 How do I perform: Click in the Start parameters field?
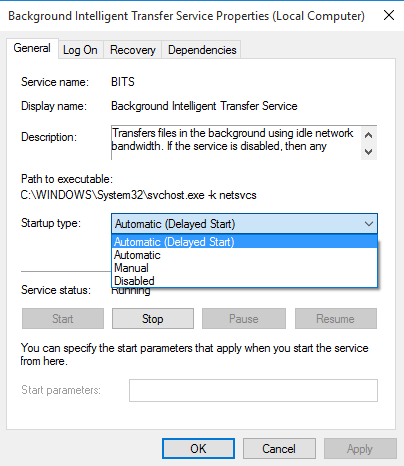253,390
